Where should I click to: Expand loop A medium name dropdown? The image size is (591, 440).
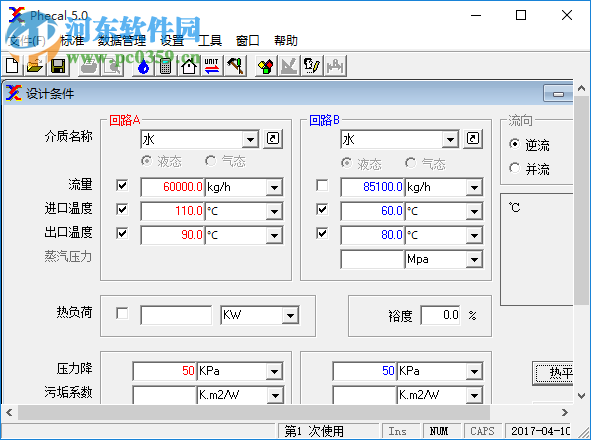click(x=250, y=140)
